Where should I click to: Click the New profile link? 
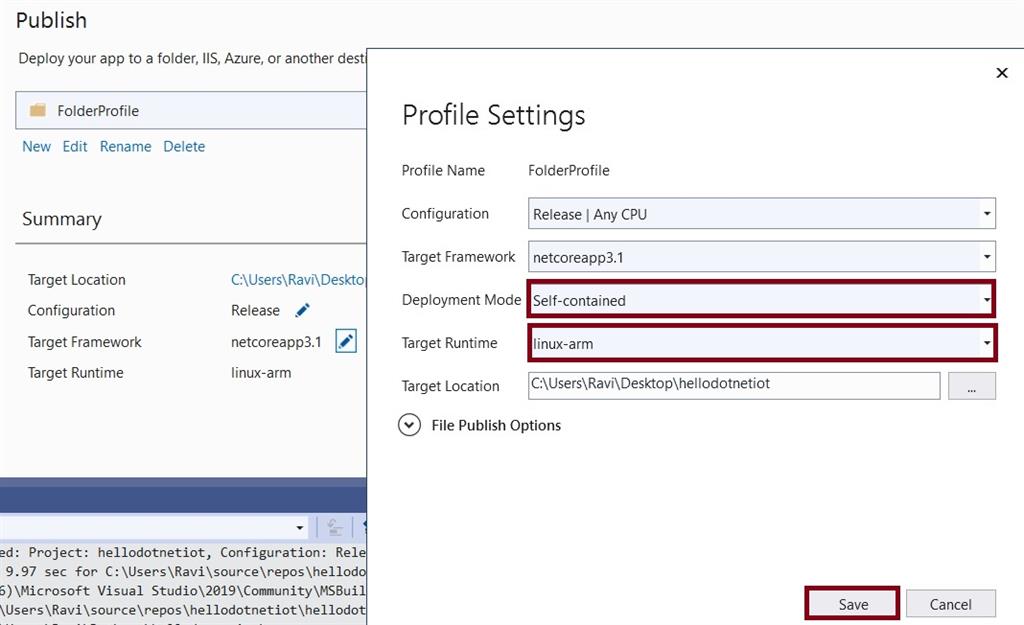coord(36,146)
